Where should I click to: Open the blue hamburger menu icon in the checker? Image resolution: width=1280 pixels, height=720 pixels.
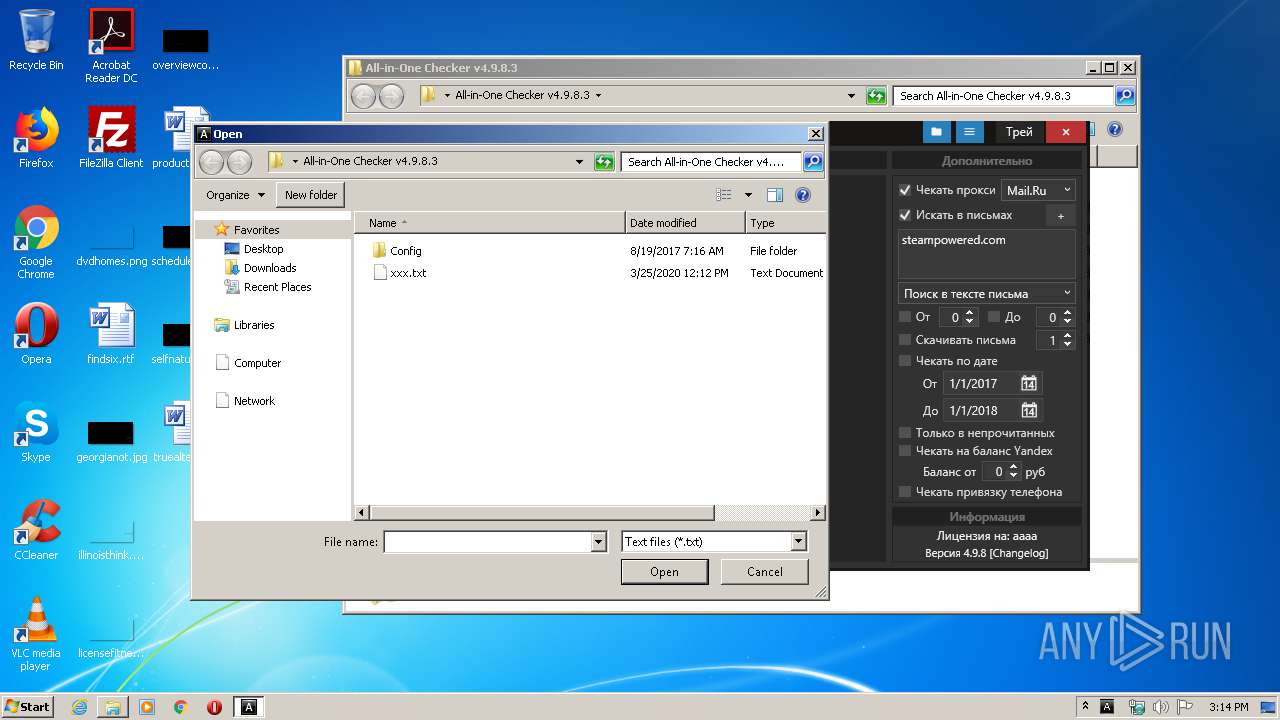[x=968, y=132]
